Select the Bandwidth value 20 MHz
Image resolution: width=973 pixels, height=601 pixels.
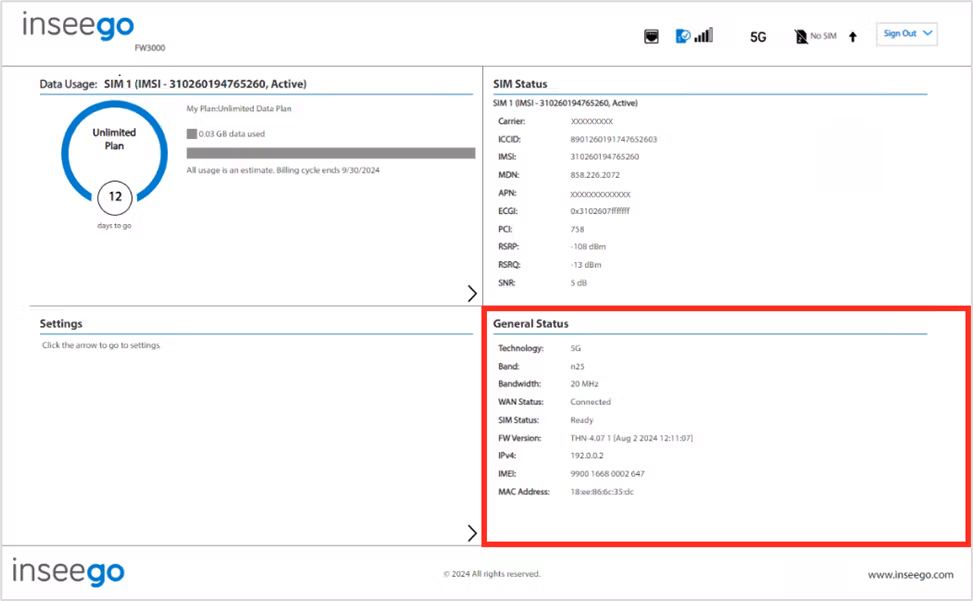pos(585,384)
